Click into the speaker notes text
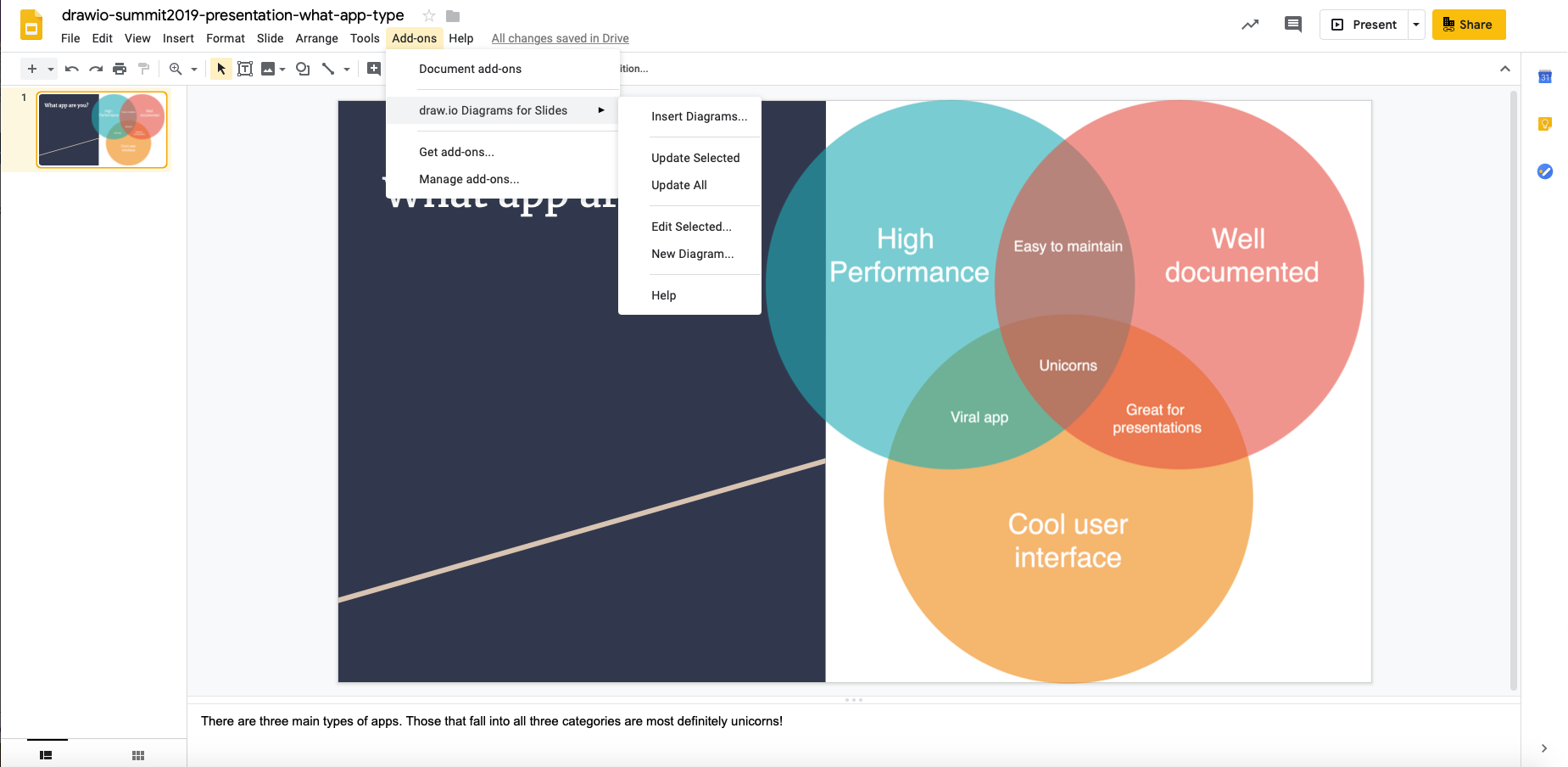The height and width of the screenshot is (767, 1568). click(x=492, y=721)
